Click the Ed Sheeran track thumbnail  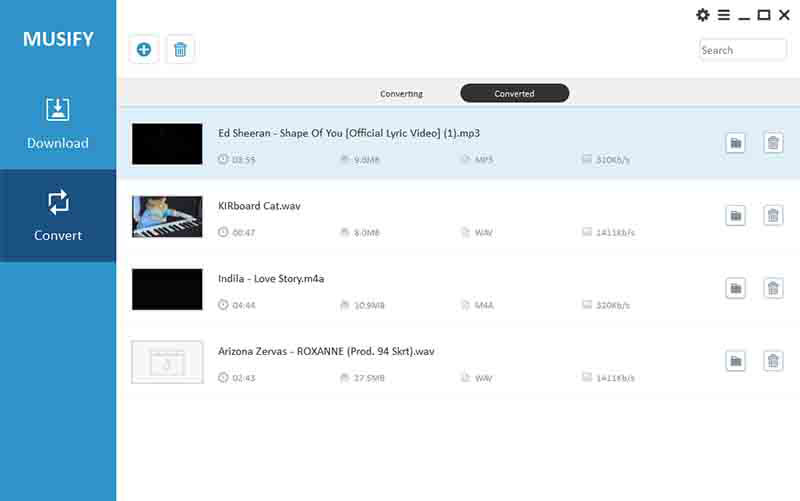[x=167, y=144]
